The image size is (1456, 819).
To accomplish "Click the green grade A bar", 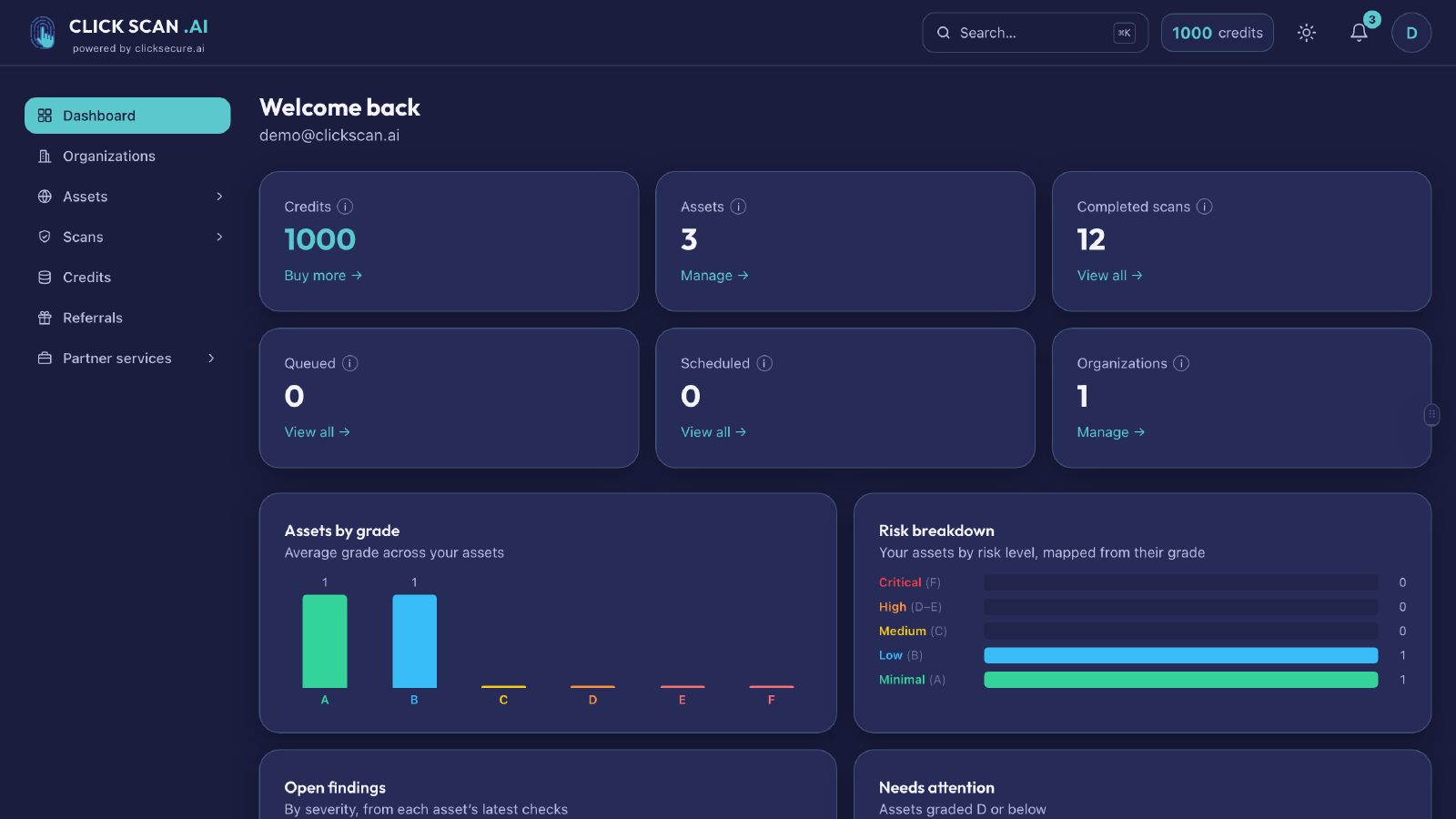I will [325, 642].
